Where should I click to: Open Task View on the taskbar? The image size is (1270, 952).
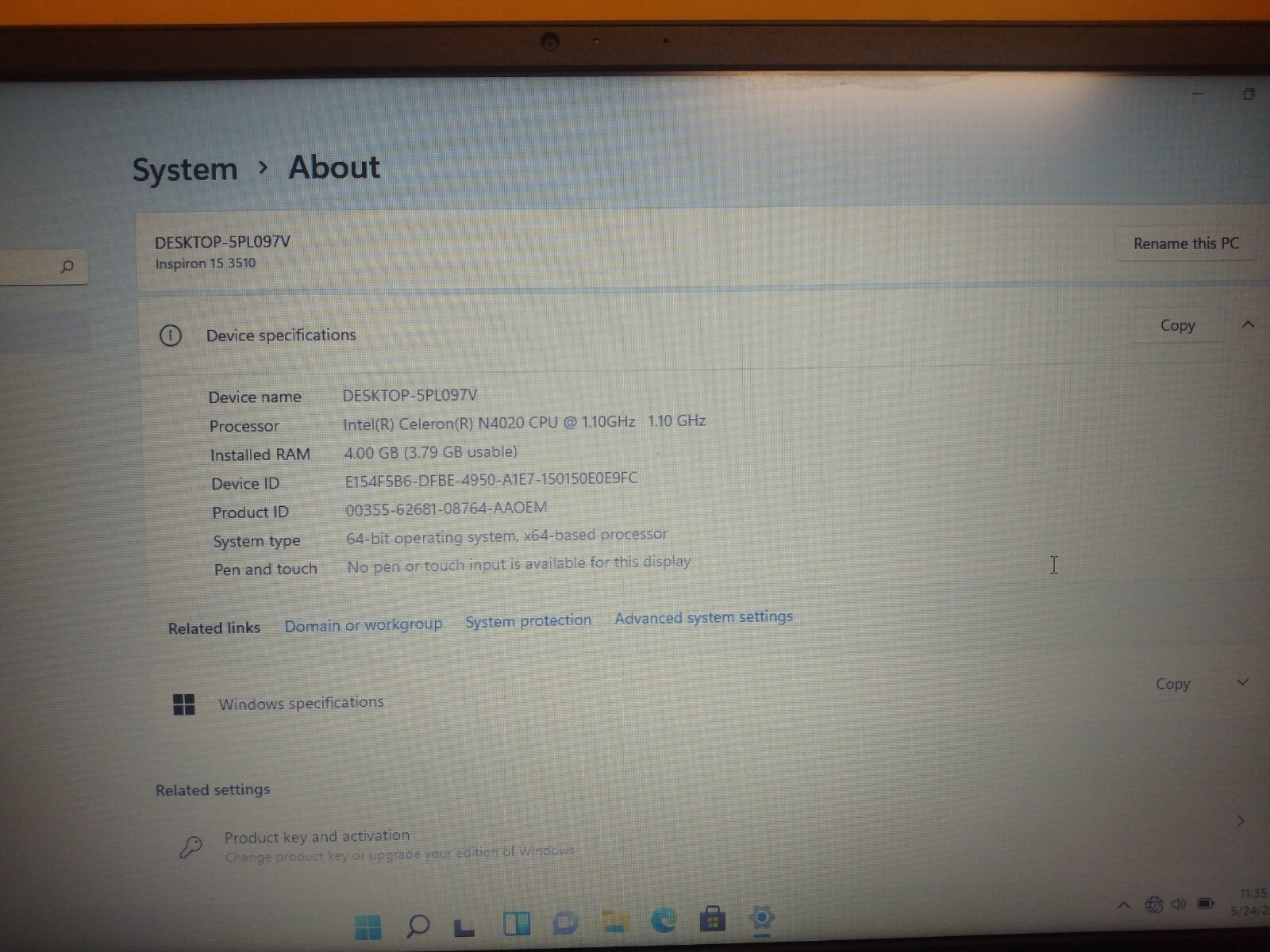[464, 927]
